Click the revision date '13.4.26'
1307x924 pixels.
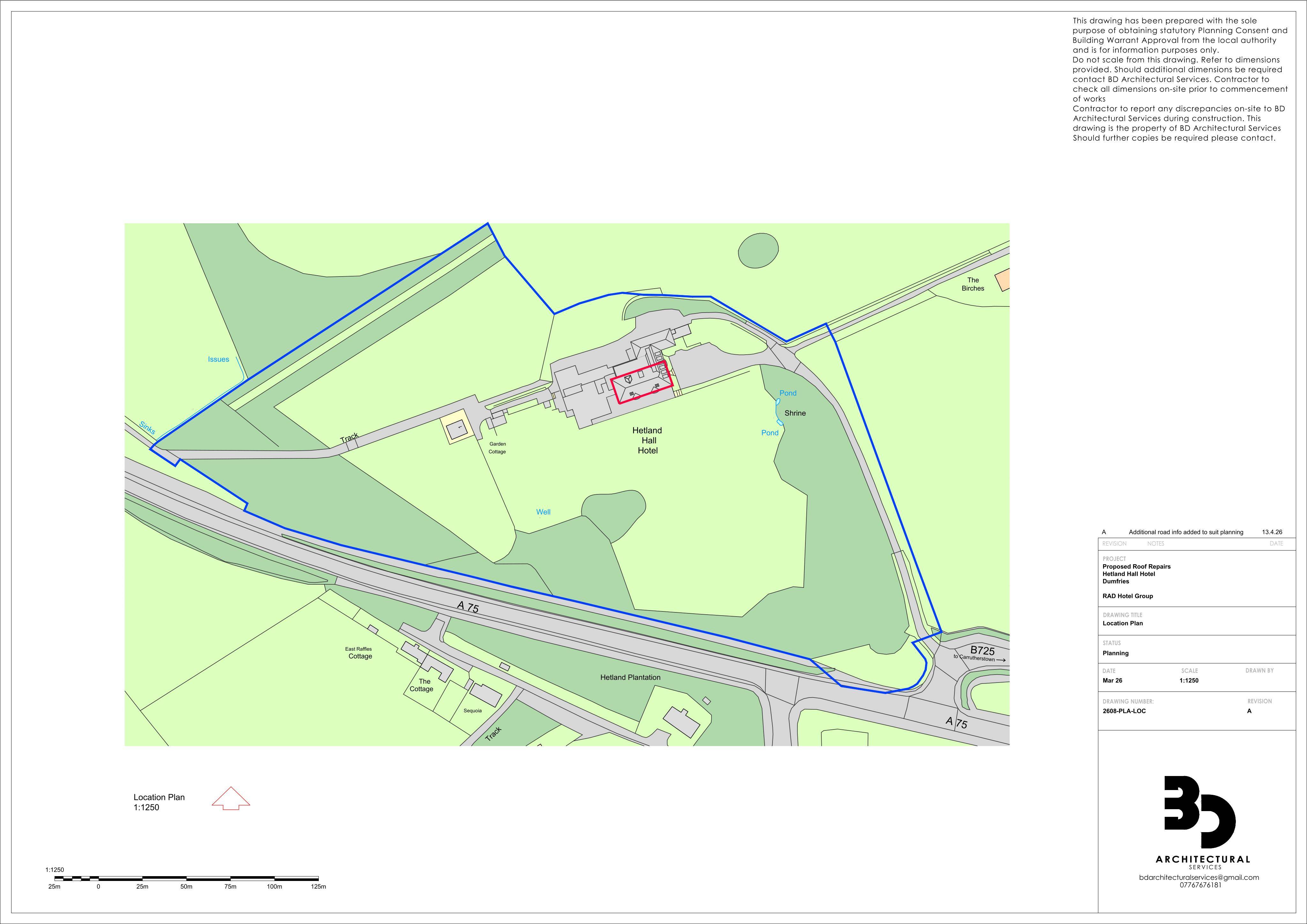click(x=1272, y=532)
